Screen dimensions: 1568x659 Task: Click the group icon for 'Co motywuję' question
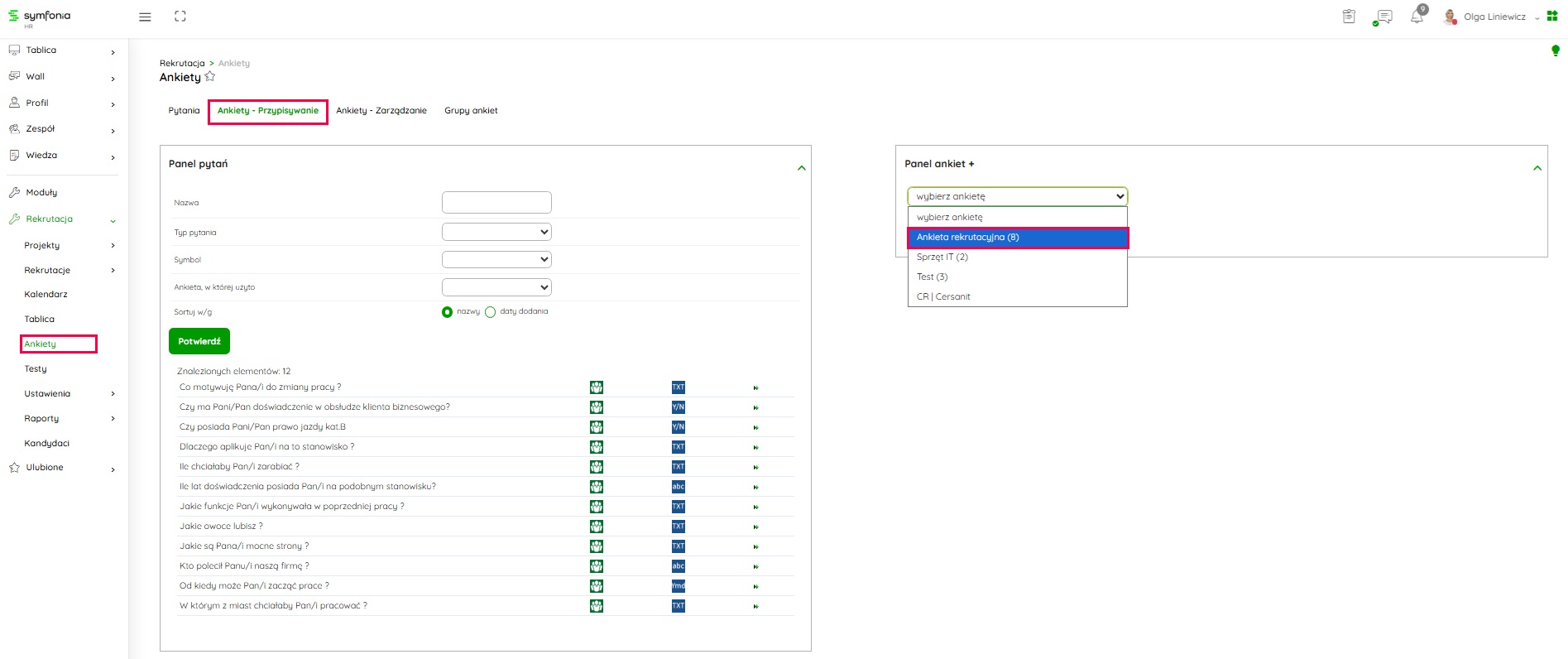pyautogui.click(x=596, y=387)
